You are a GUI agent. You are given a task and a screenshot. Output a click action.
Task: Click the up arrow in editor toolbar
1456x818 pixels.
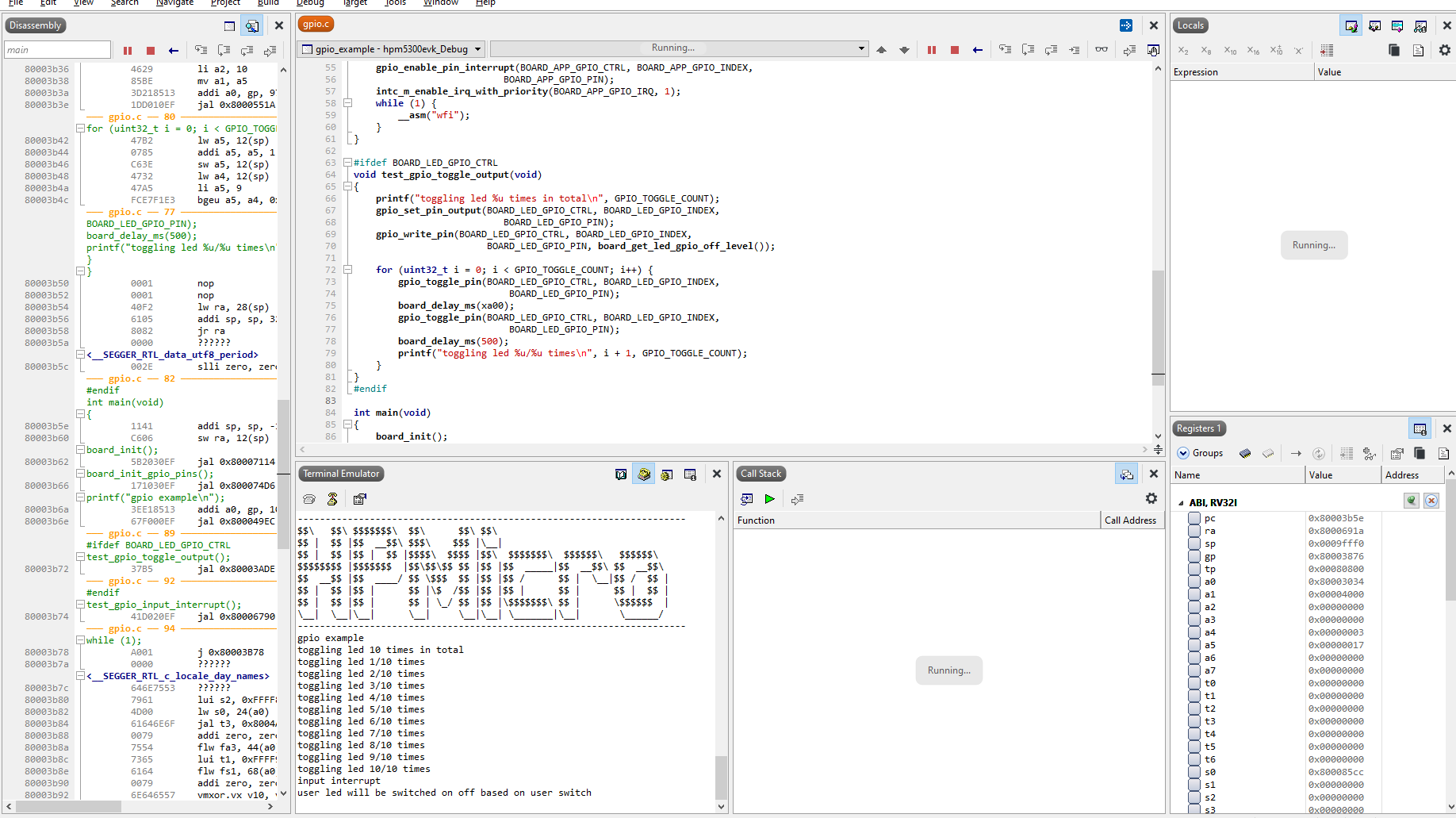point(881,49)
